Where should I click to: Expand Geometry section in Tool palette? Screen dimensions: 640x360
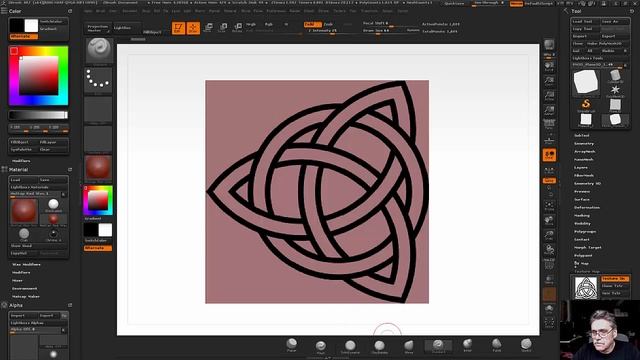(x=584, y=143)
